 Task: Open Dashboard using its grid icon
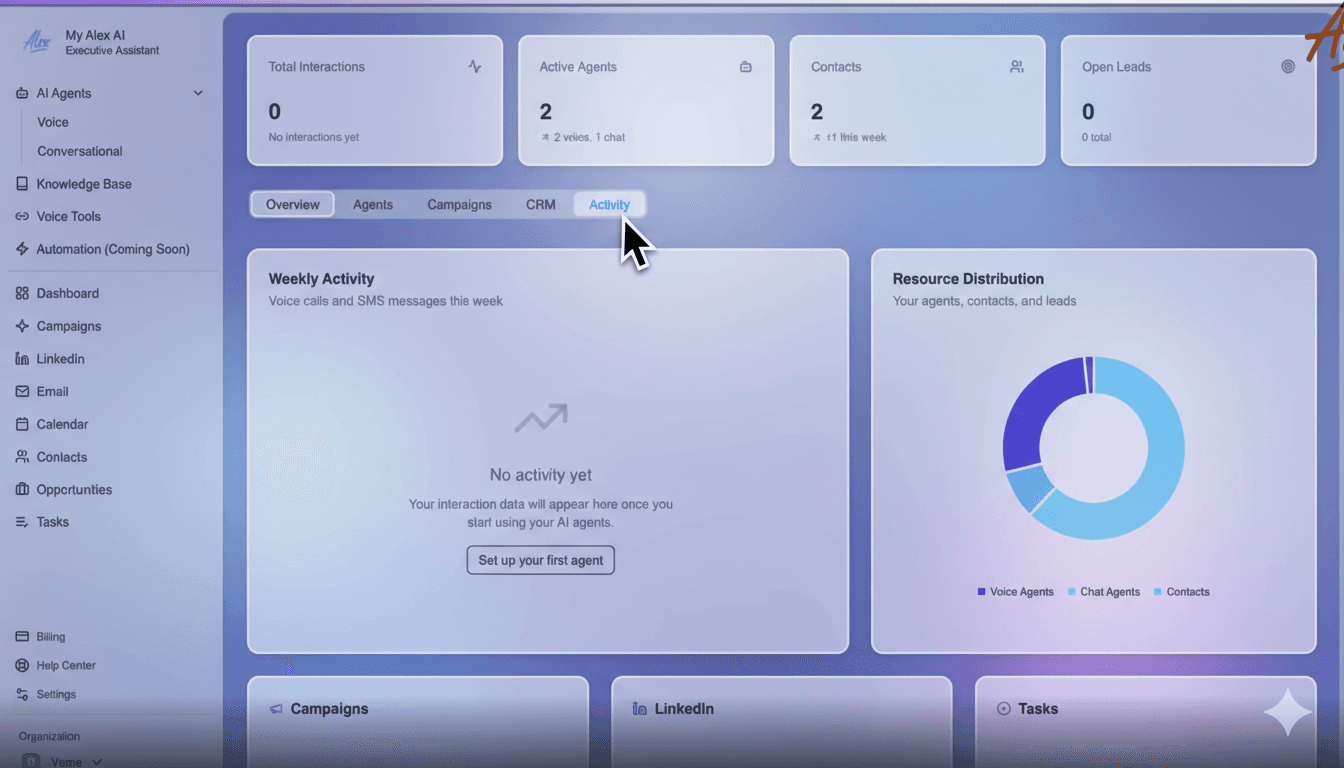pos(22,293)
